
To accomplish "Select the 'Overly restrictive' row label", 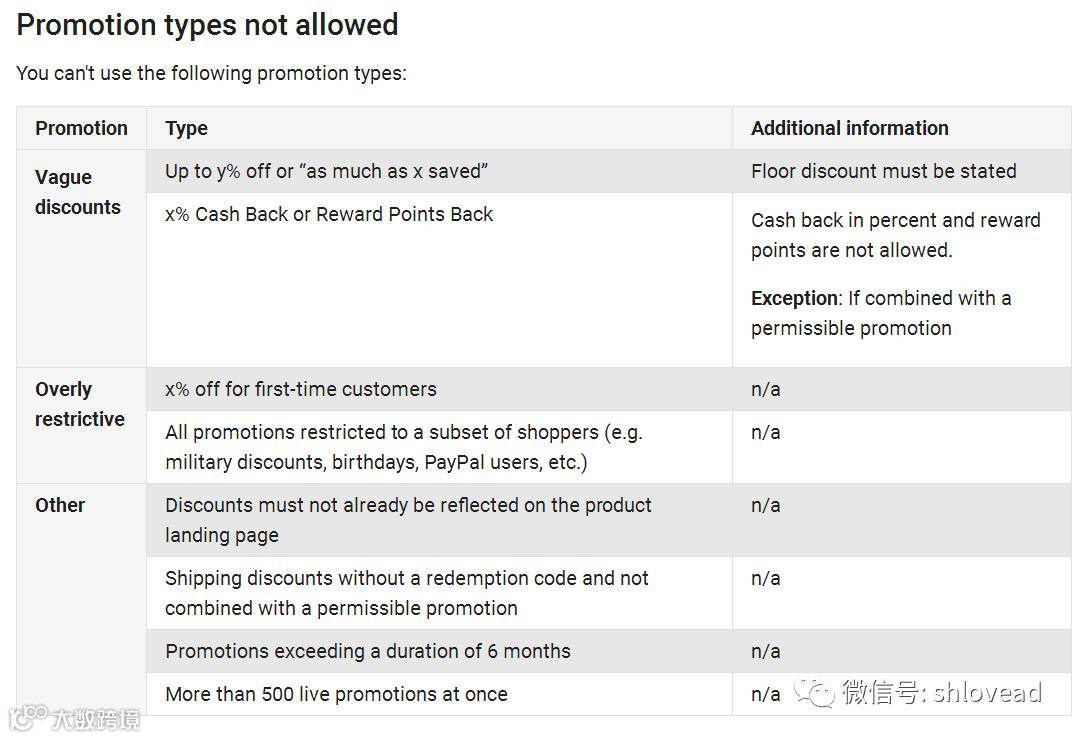I will tap(79, 404).
